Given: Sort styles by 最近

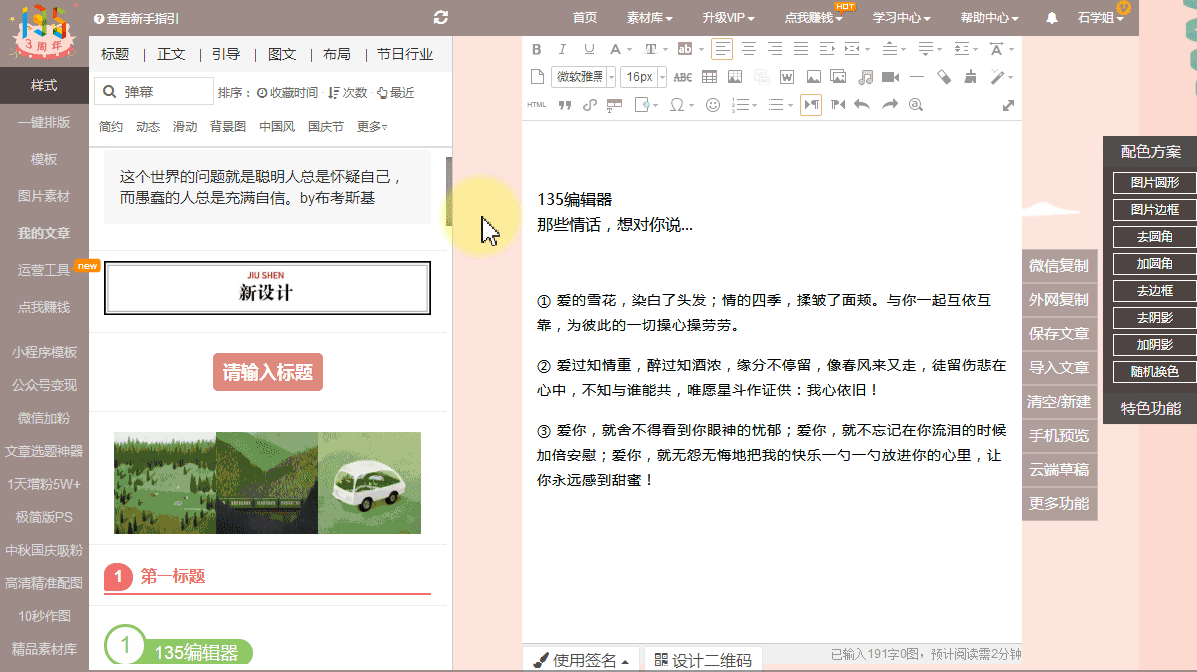Looking at the screenshot, I should [x=395, y=92].
